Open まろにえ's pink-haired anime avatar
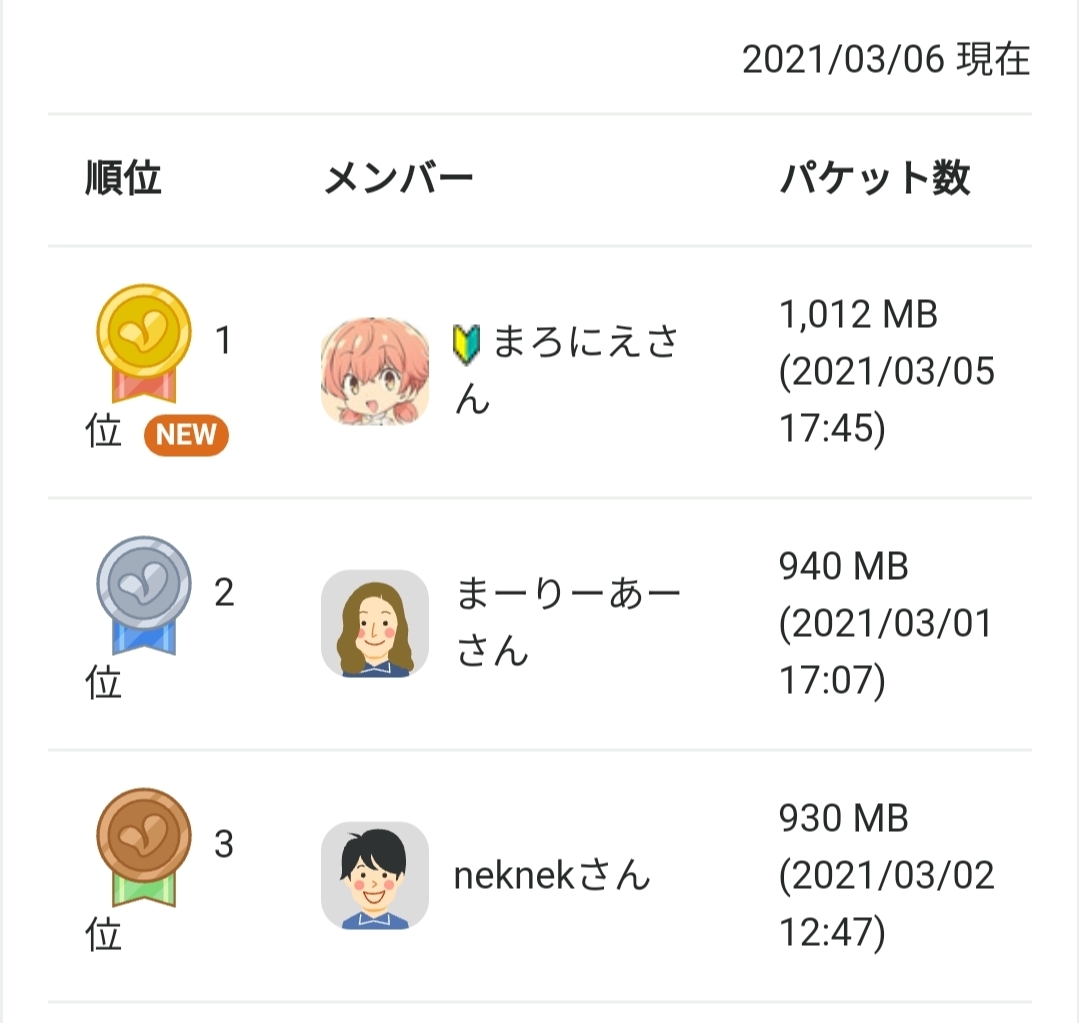The height and width of the screenshot is (1023, 1079). click(x=375, y=372)
